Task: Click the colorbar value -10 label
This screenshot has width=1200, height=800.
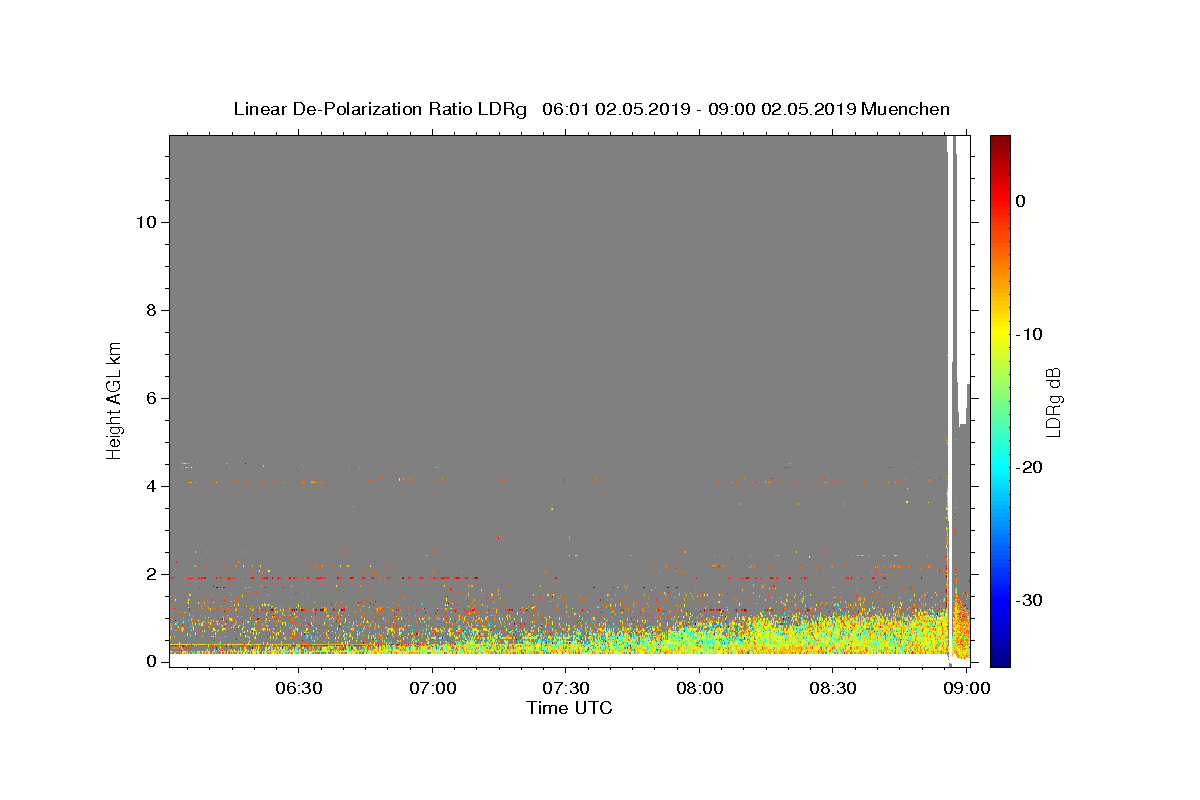Action: 1029,334
